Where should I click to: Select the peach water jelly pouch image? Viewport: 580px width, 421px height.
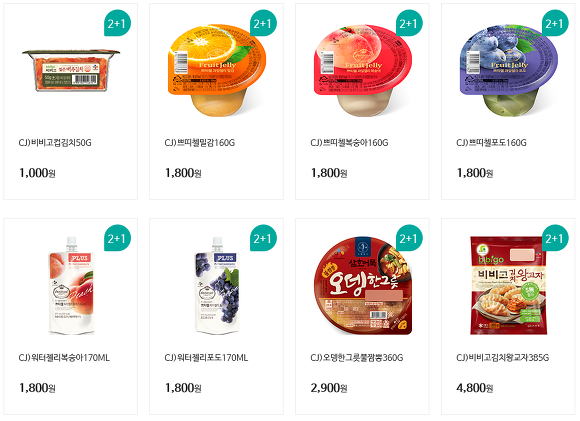click(71, 286)
